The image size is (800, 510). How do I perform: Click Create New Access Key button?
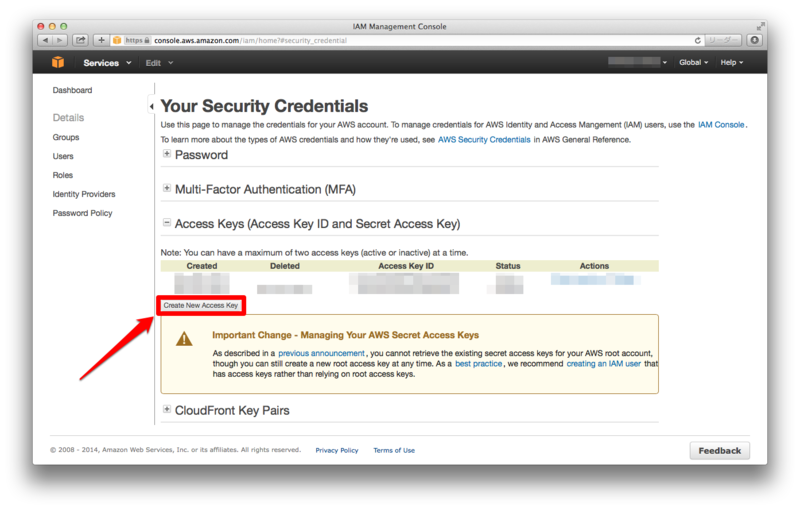[201, 305]
